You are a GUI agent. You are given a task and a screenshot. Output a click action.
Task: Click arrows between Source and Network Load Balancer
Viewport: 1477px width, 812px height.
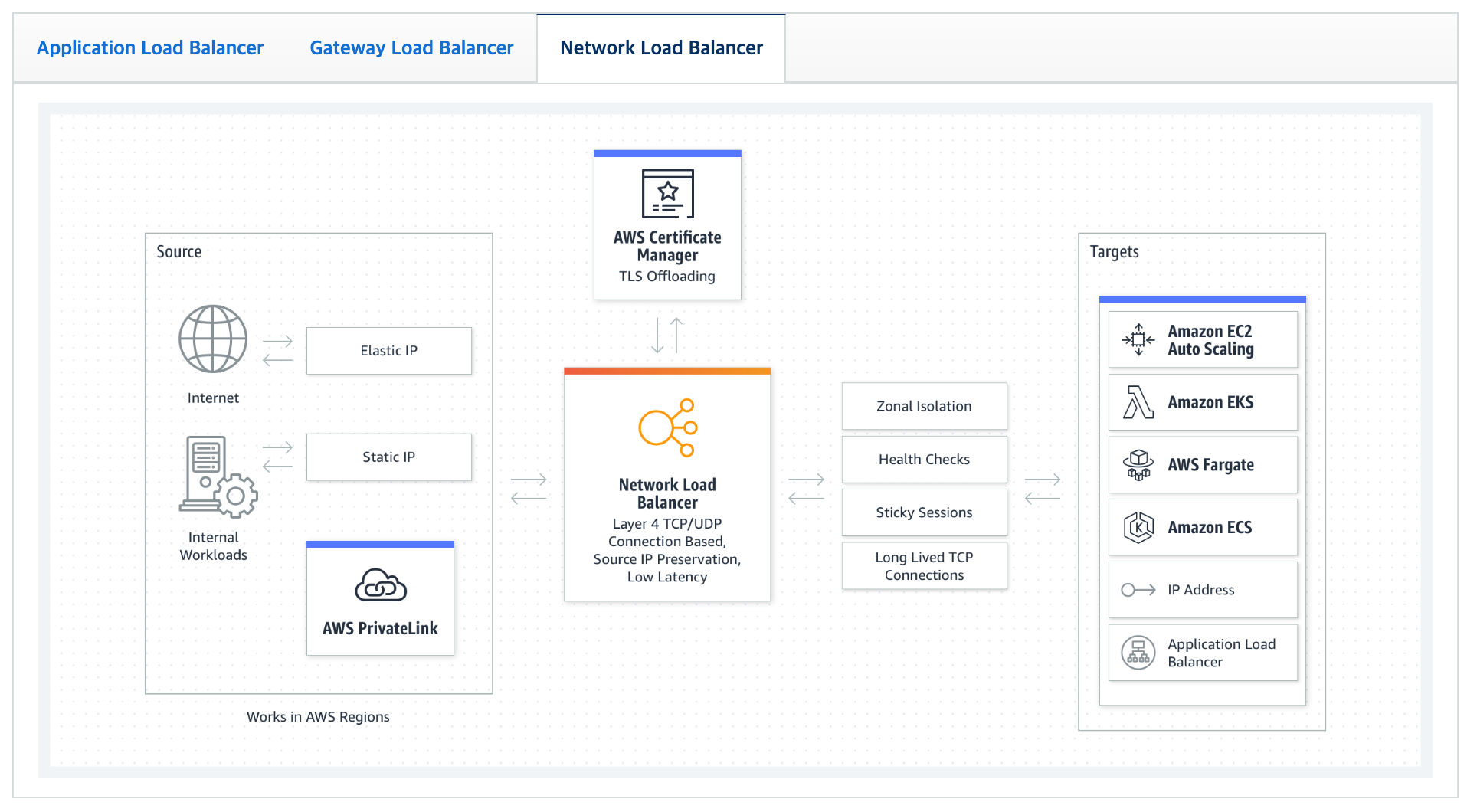529,489
